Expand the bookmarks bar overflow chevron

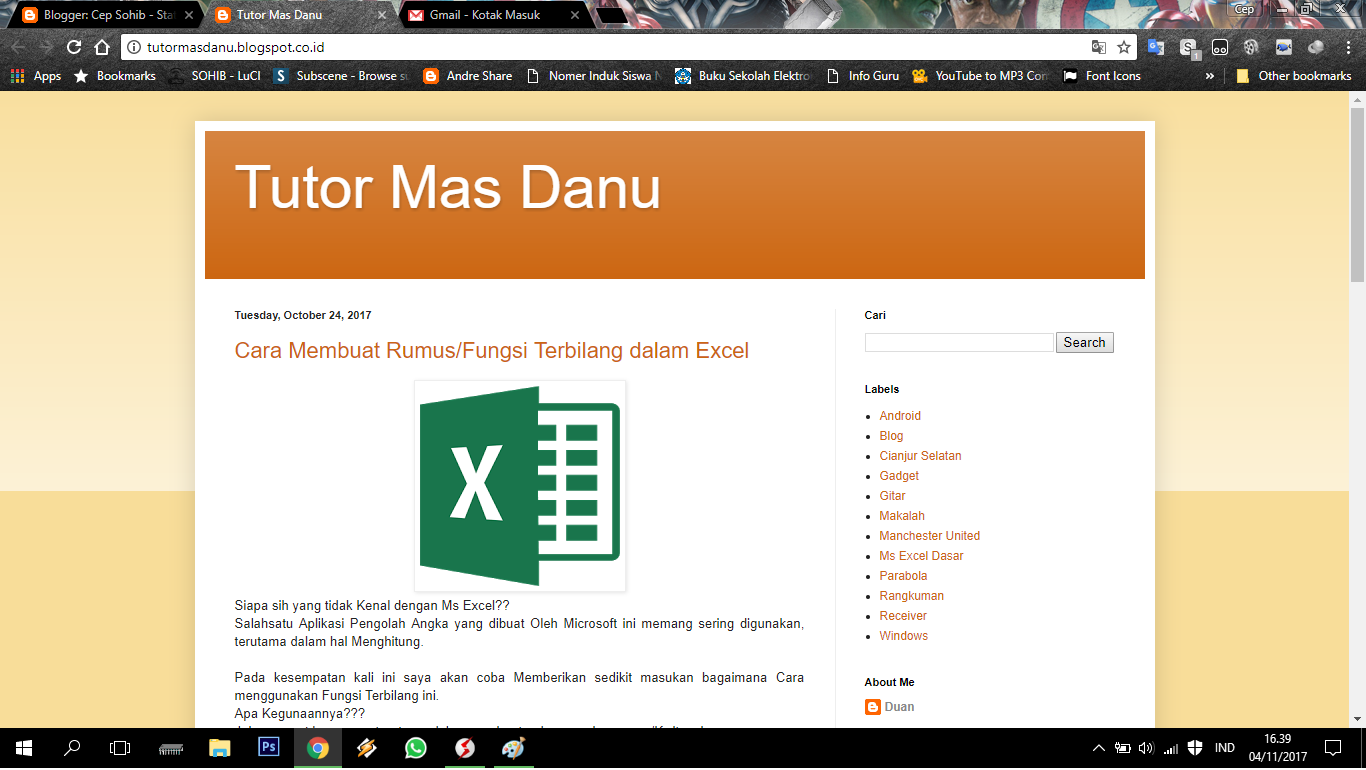click(1210, 76)
